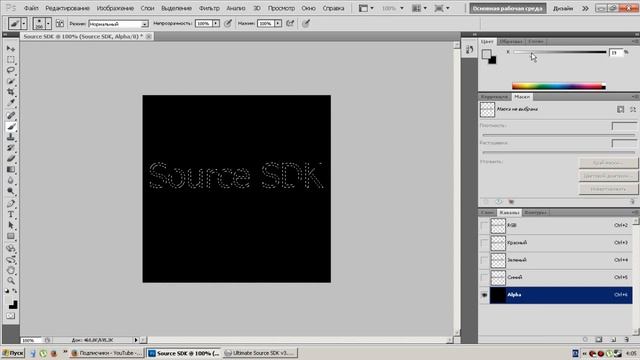Screen dimensions: 640x360
Task: Select the 3D Object Rotate tool
Action: tap(11, 249)
